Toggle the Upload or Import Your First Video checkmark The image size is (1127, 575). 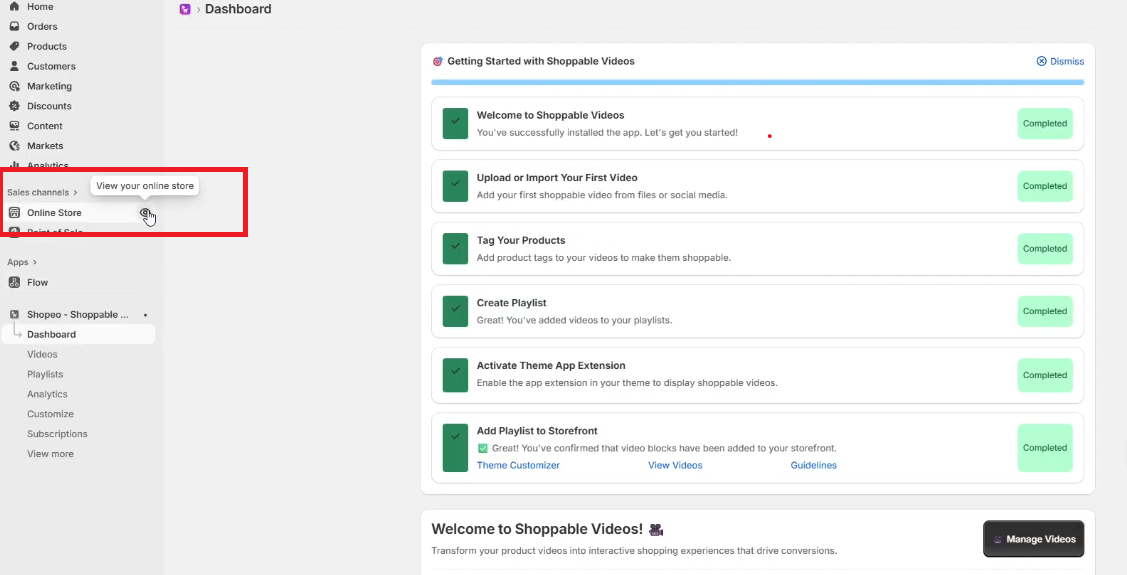click(x=455, y=186)
